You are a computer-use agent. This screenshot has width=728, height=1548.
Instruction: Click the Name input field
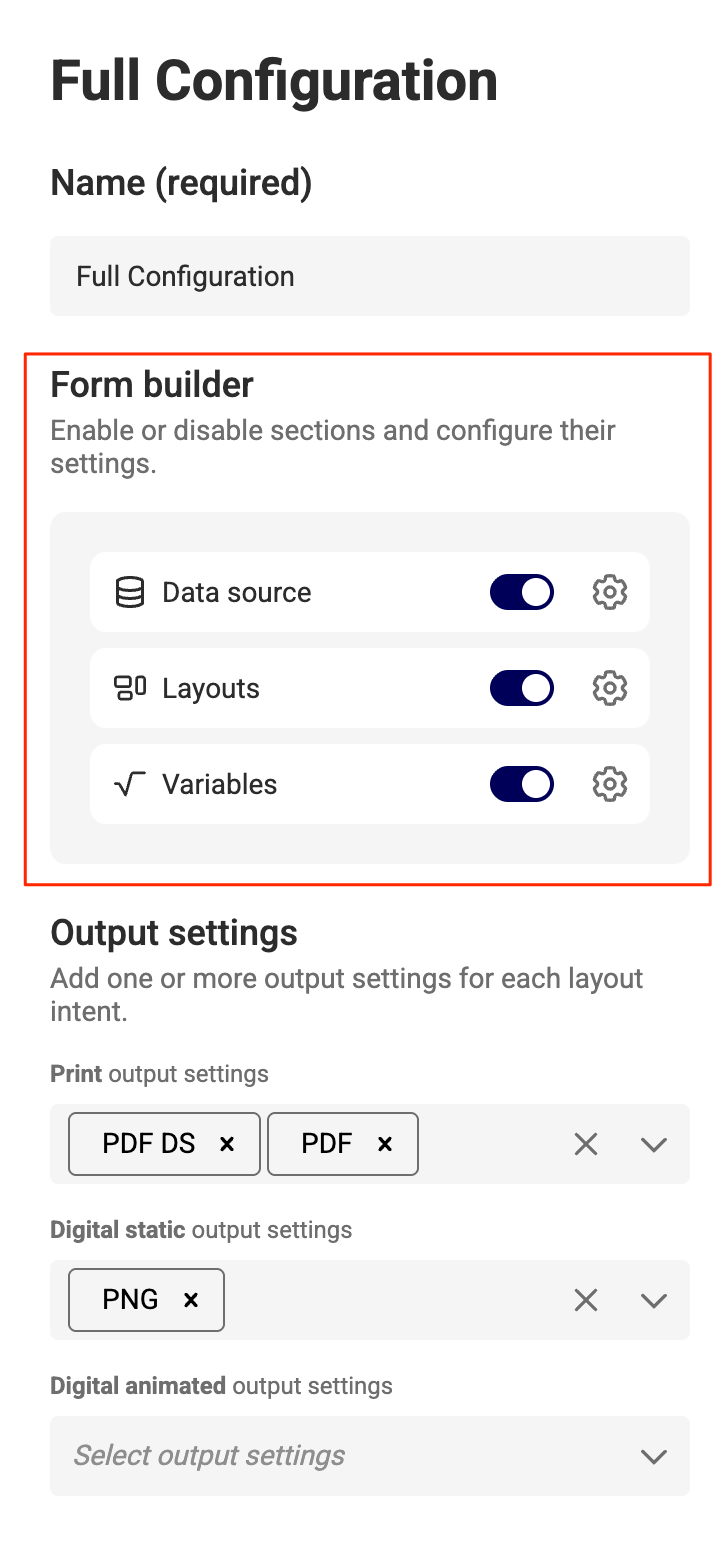[370, 276]
